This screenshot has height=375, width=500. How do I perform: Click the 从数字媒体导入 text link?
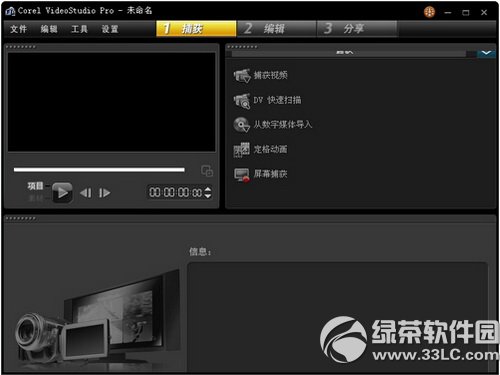pos(283,125)
